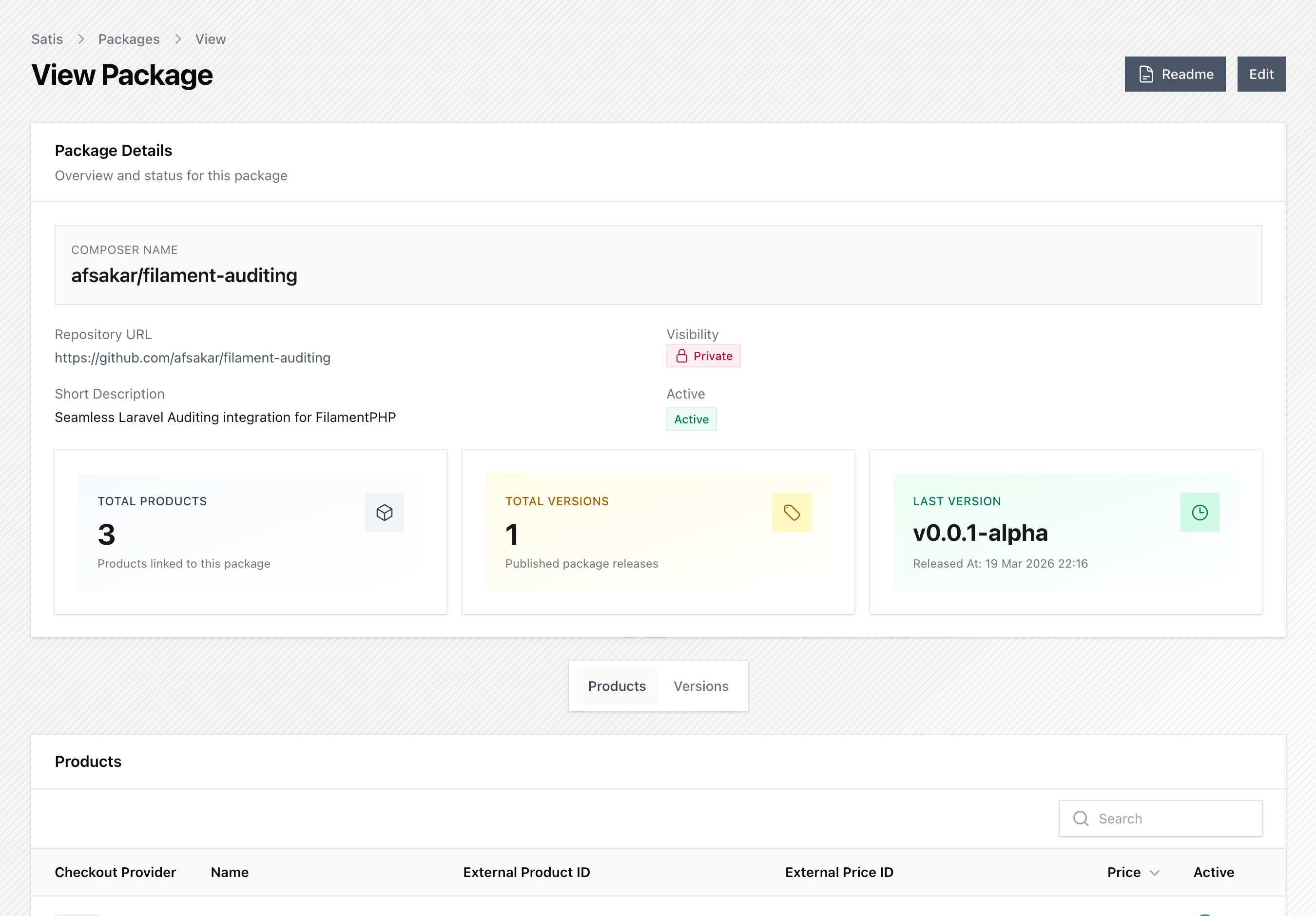Click the v0.0.1-alpha version value
Screen dimensions: 1316x916
pos(980,534)
